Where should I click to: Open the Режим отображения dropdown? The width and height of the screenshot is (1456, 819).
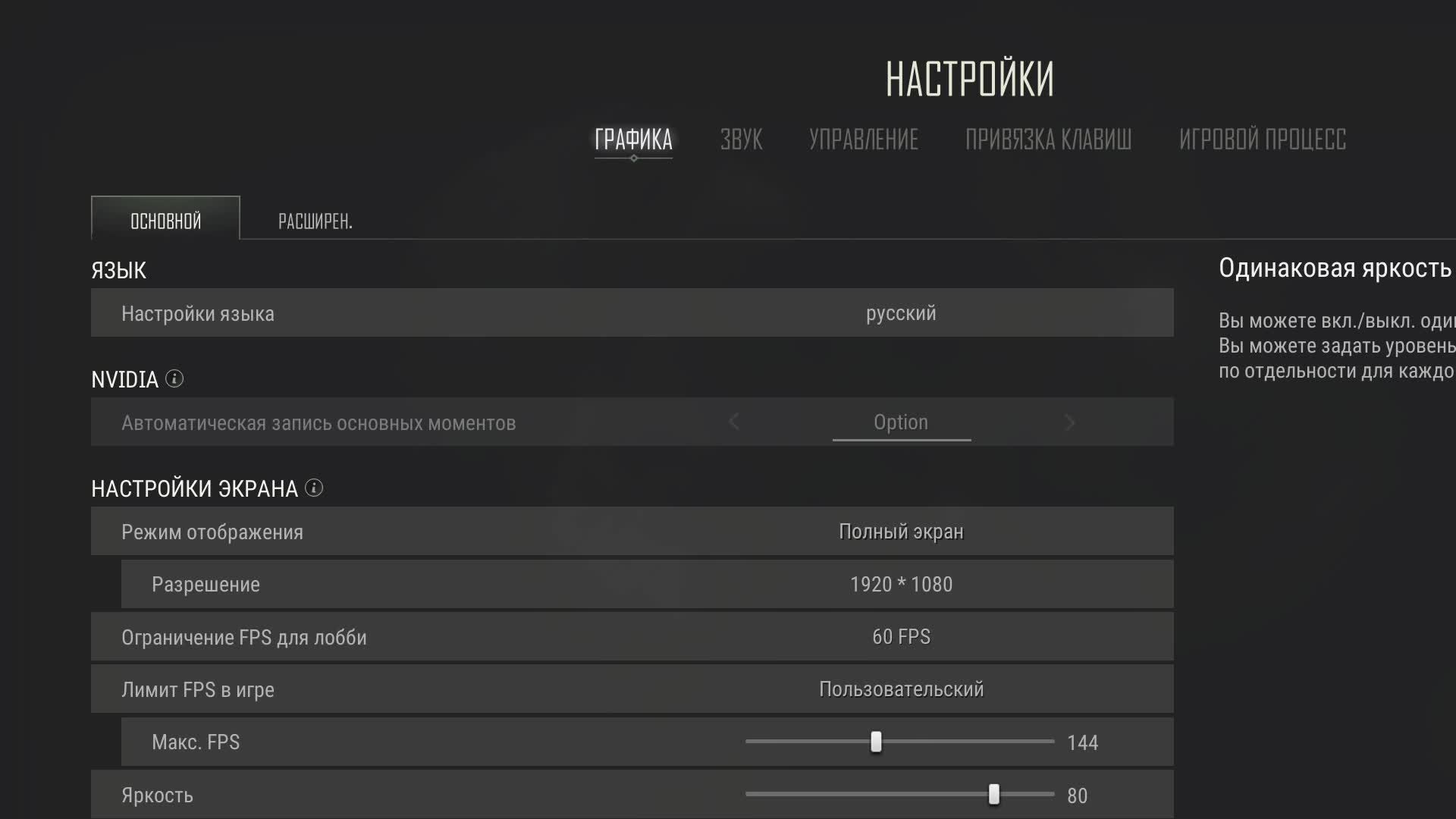pyautogui.click(x=901, y=532)
